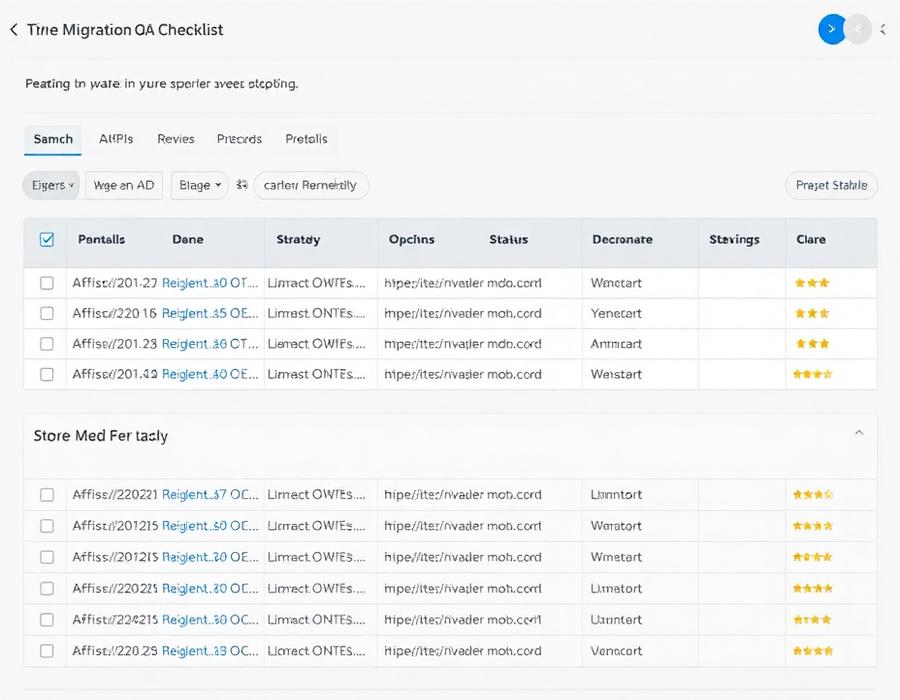The height and width of the screenshot is (700, 900).
Task: Click the carlen Remerally pill button
Action: click(x=311, y=185)
